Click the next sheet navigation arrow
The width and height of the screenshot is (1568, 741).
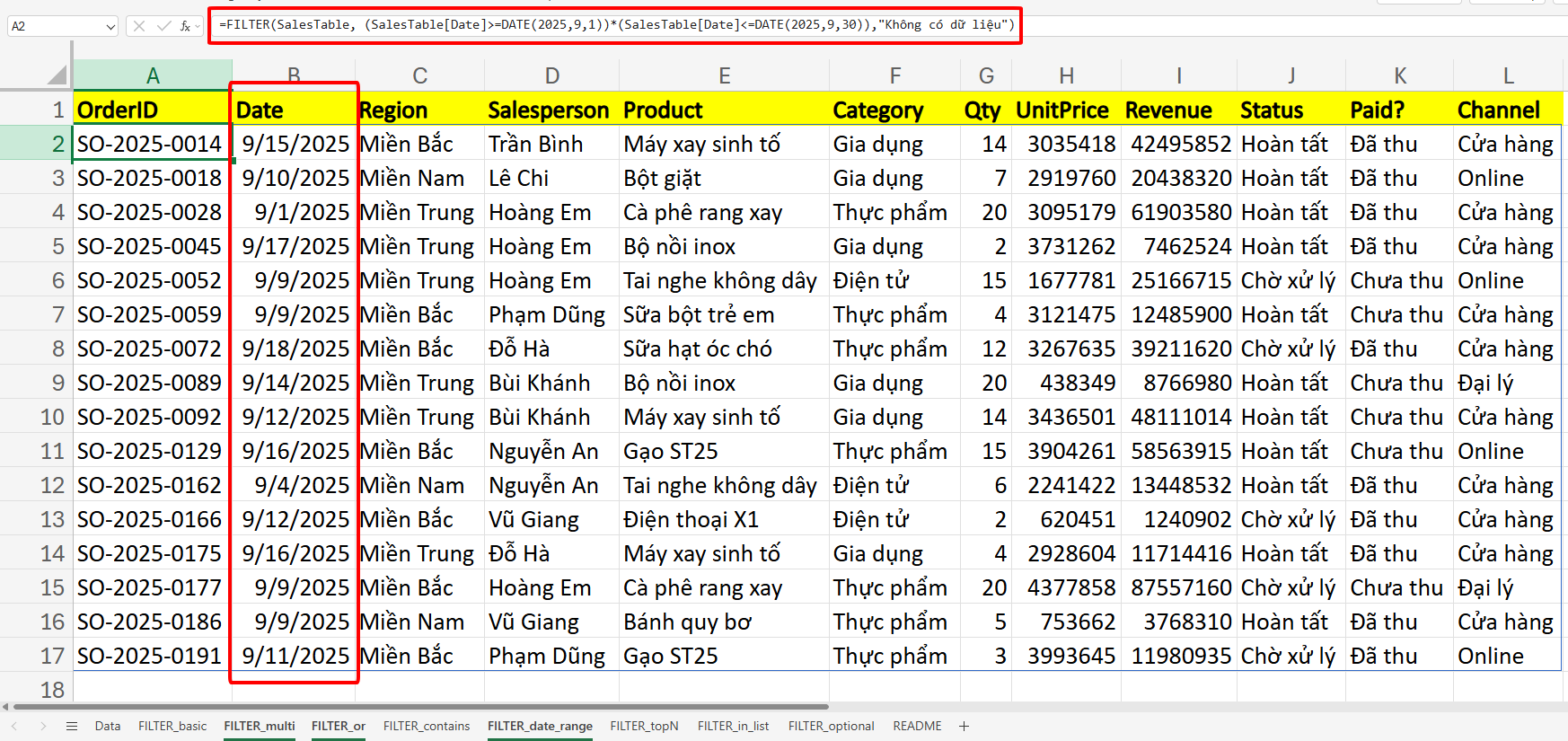click(43, 726)
